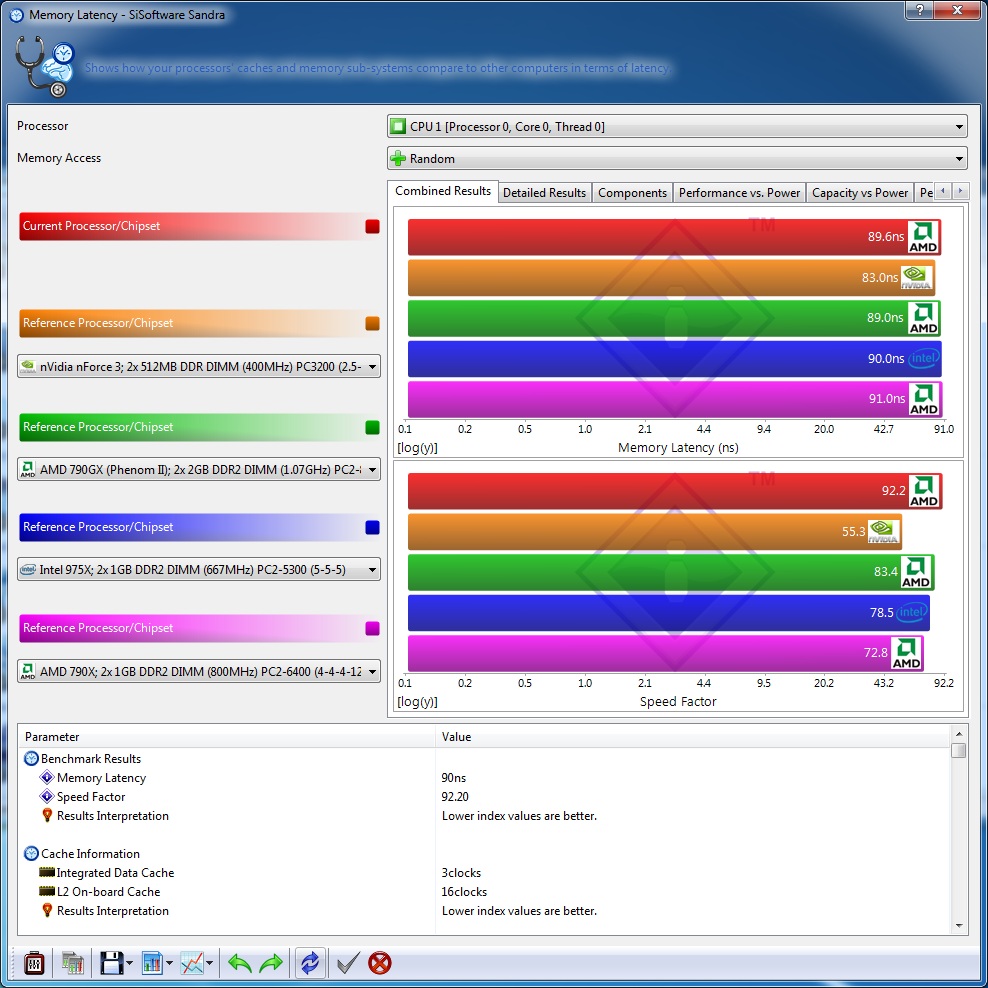Click the Benchmark Results clock icon
Image resolution: width=988 pixels, height=988 pixels.
point(31,759)
